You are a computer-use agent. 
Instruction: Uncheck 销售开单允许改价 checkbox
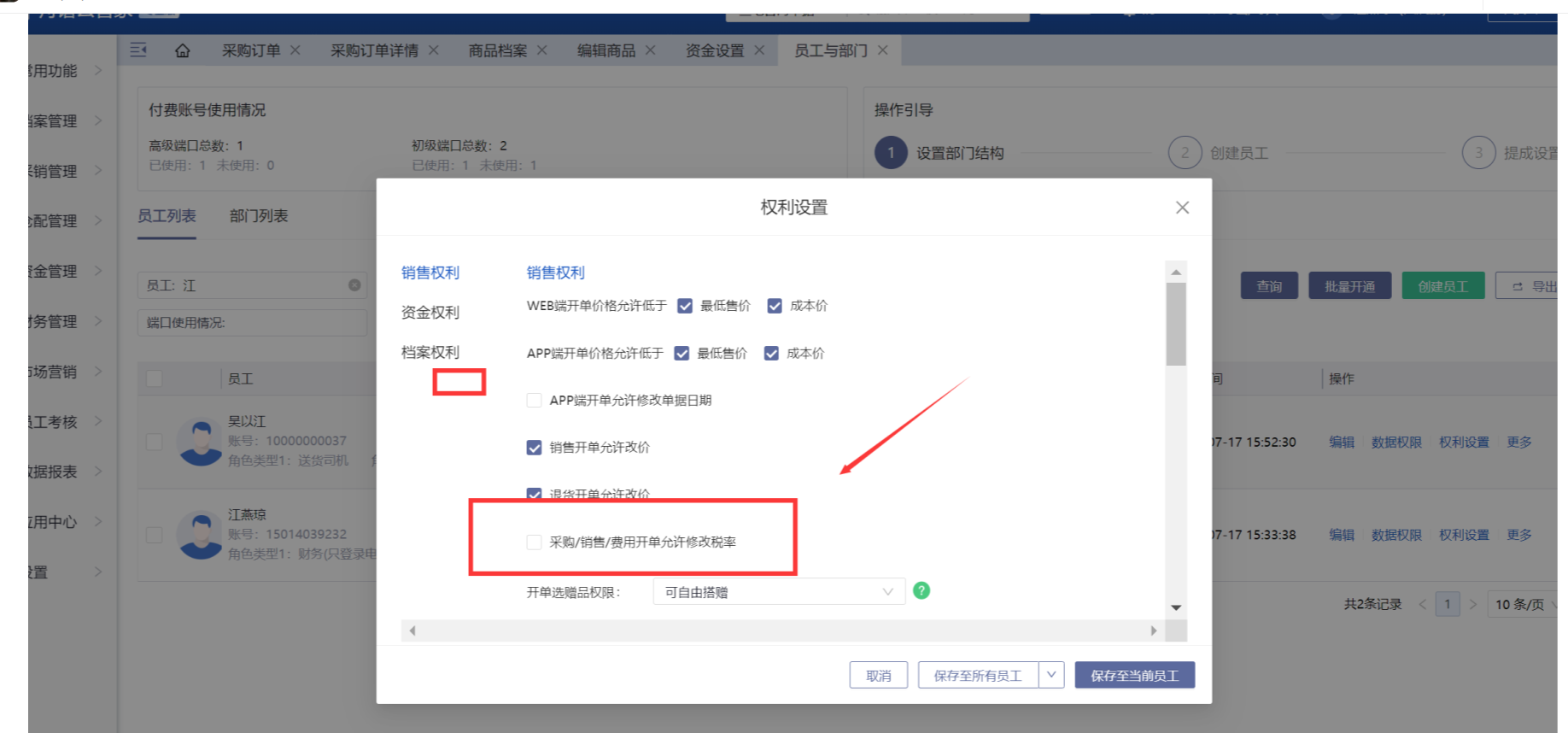[535, 448]
